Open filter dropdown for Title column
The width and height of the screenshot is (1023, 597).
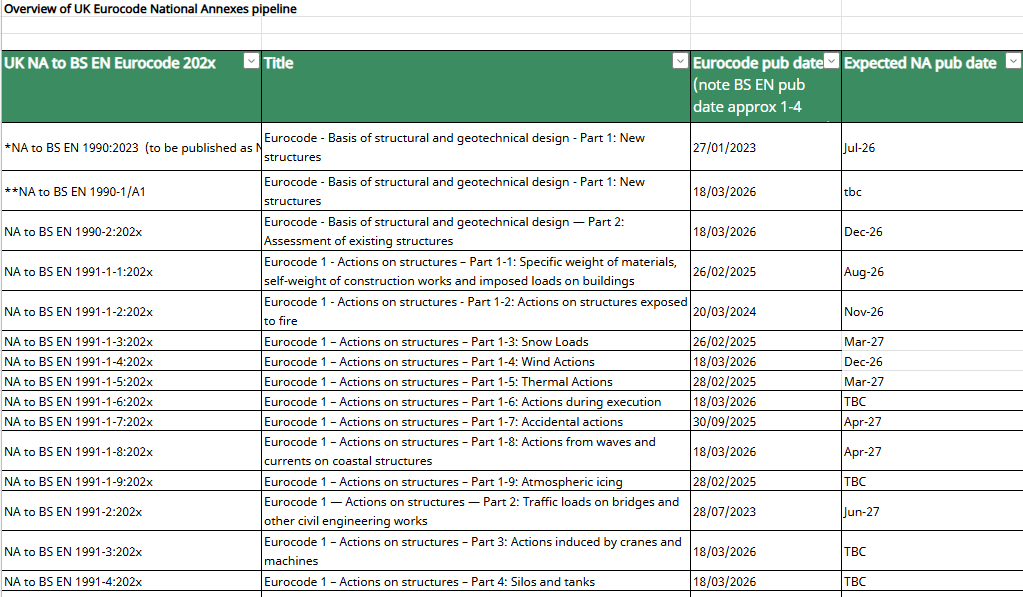[680, 61]
